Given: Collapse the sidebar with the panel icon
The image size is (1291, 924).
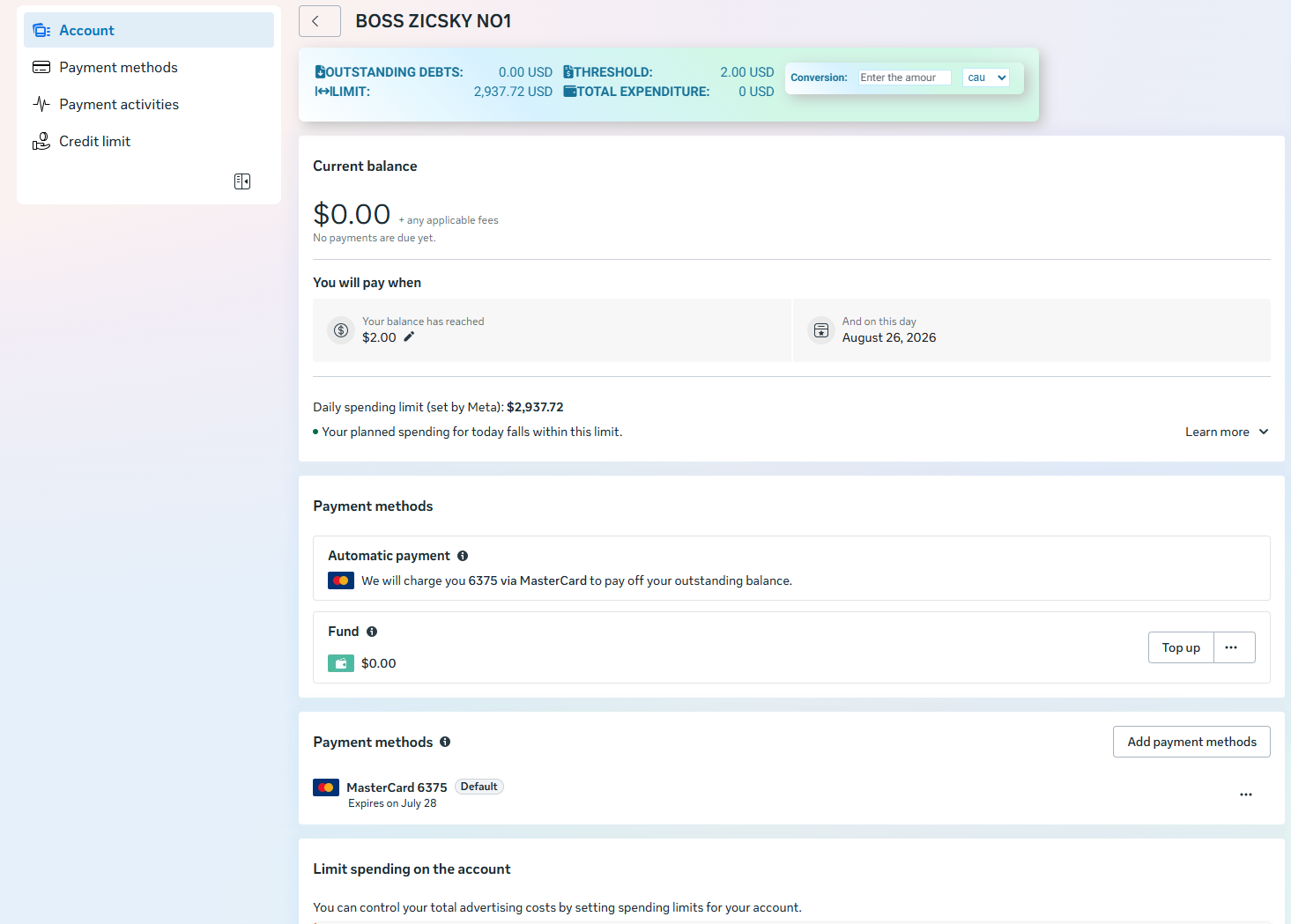Looking at the screenshot, I should [242, 181].
